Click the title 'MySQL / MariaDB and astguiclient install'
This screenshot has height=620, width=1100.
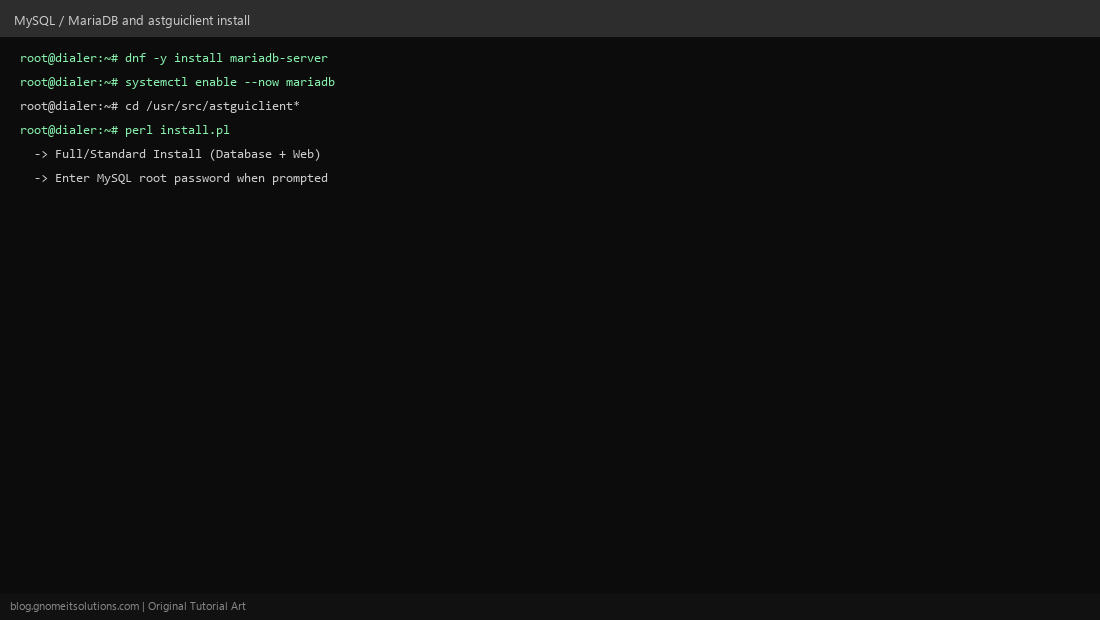[132, 20]
